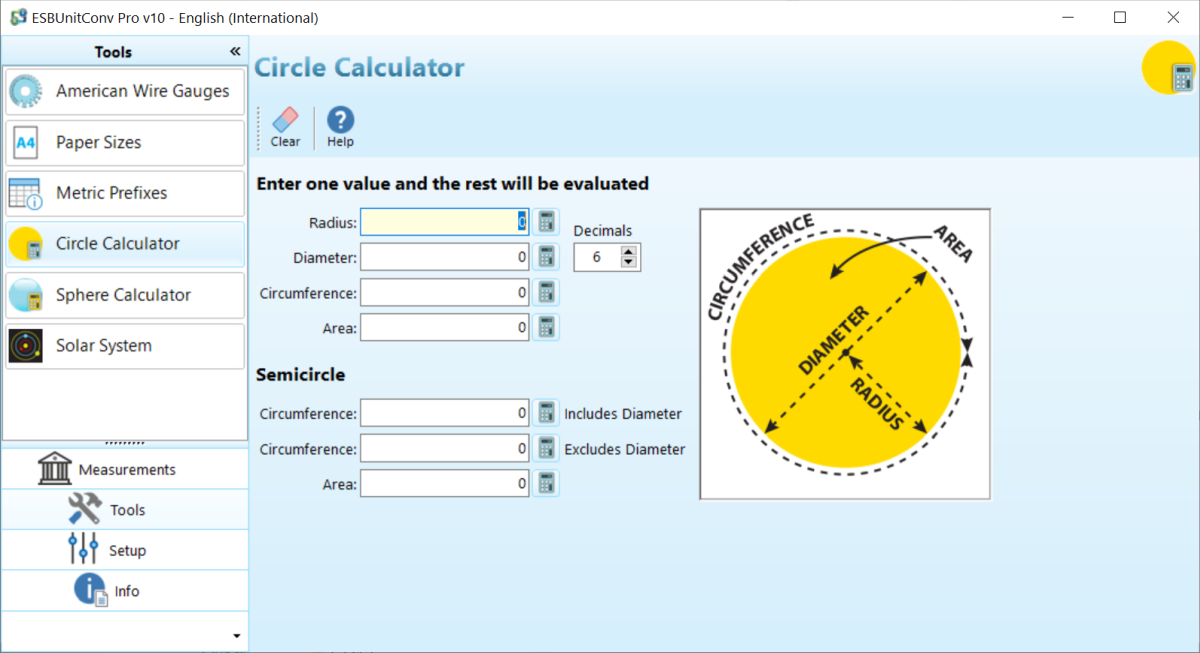1200x653 pixels.
Task: Select the currently active Circle Calculator entry
Action: click(124, 243)
